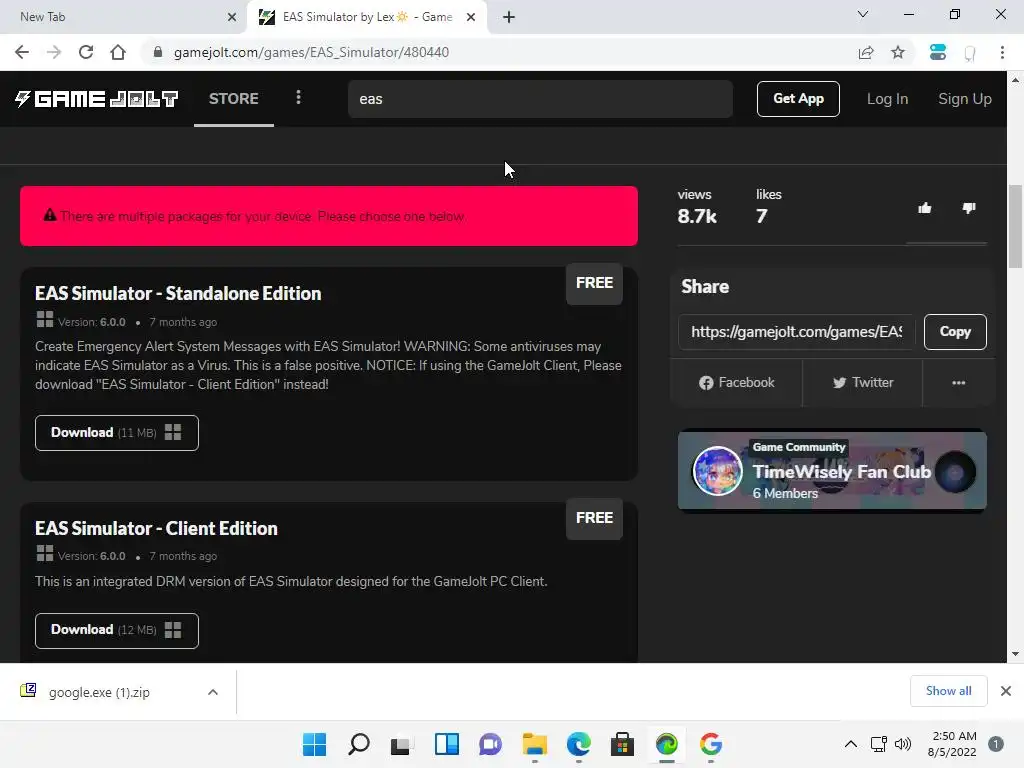Go forward in browser history
The image size is (1024, 768).
pos(54,52)
